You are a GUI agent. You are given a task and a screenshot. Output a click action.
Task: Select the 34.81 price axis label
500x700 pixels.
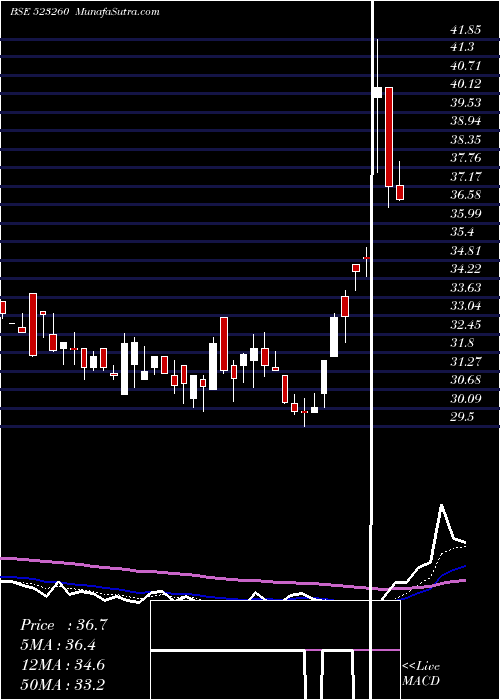pyautogui.click(x=466, y=251)
